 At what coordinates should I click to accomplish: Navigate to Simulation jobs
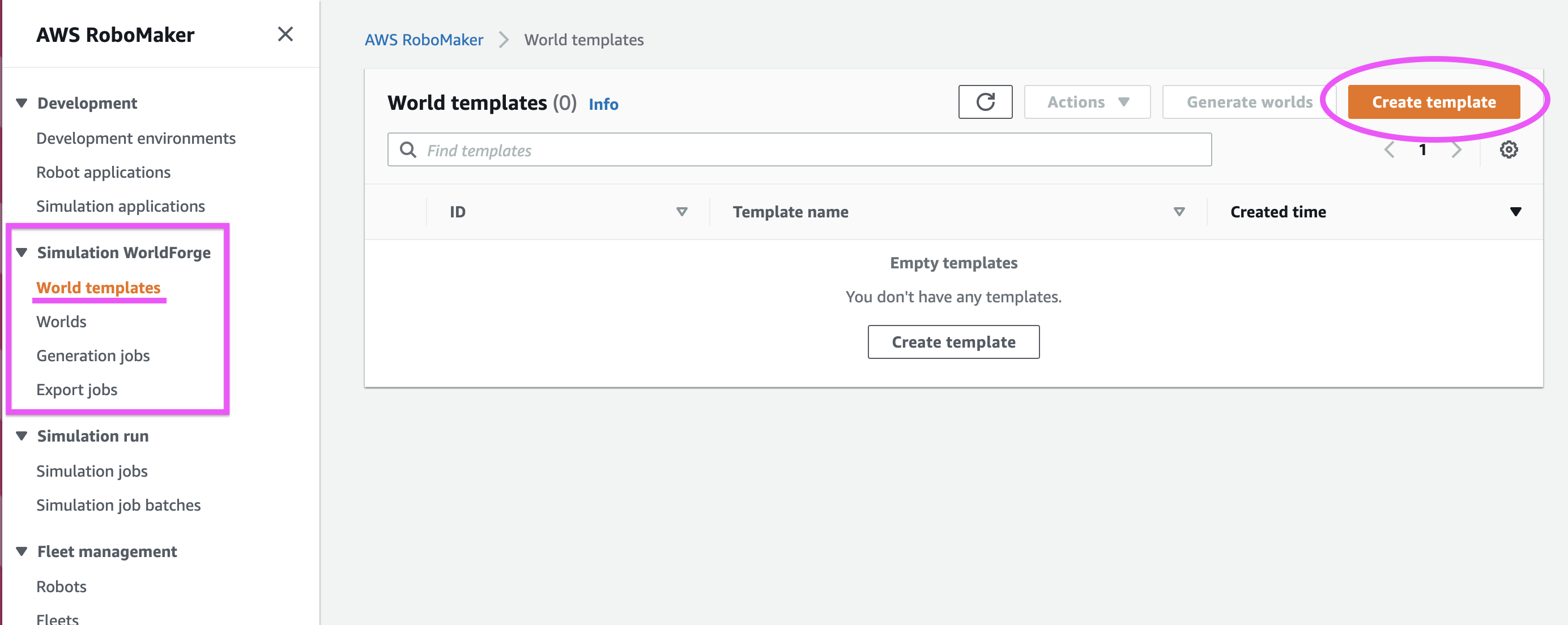tap(92, 471)
